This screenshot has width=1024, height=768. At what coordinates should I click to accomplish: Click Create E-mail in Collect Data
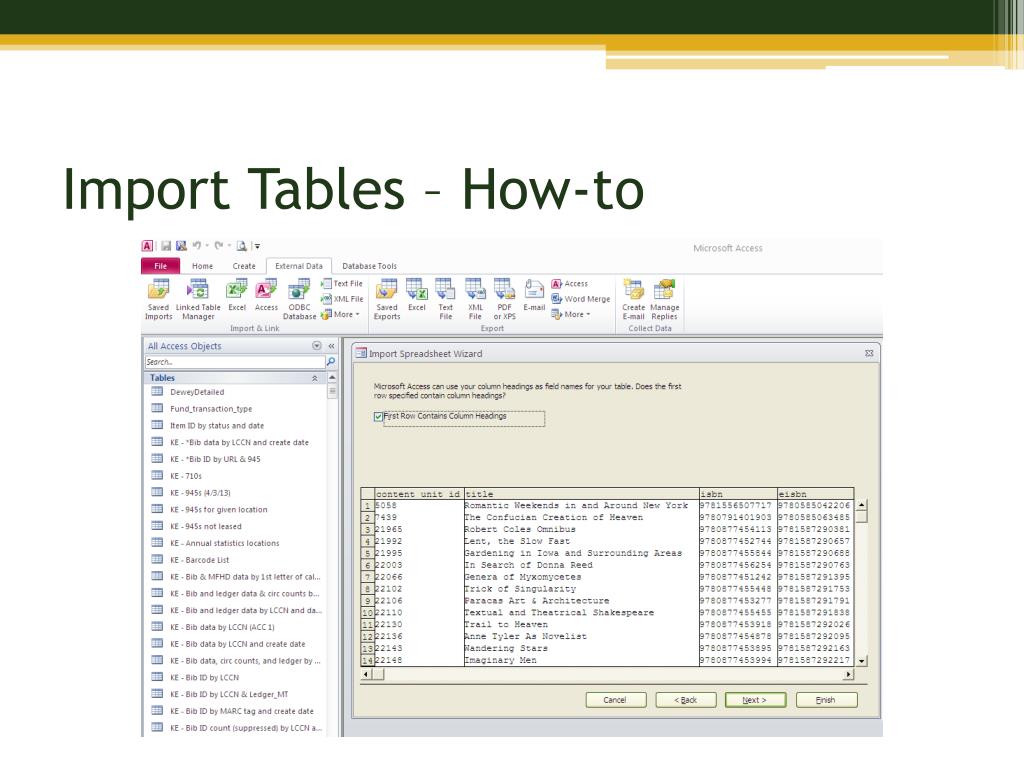[x=633, y=299]
